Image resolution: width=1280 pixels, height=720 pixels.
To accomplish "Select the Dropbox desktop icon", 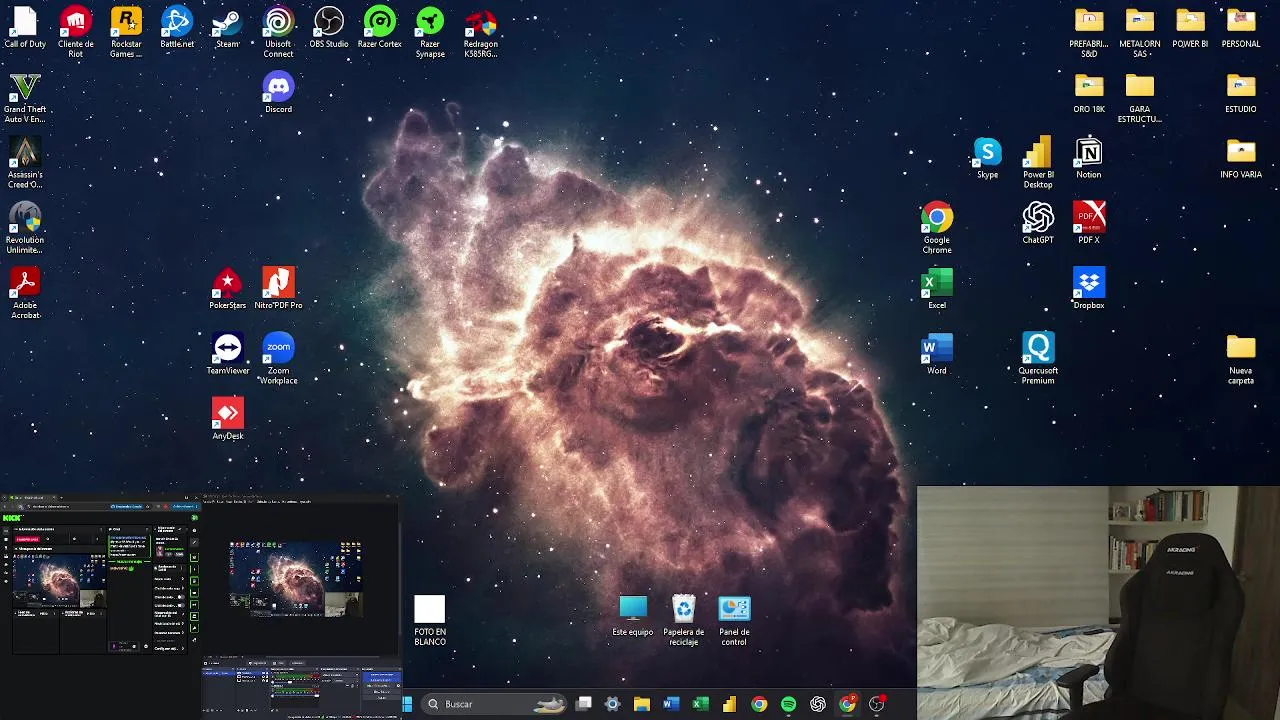I will point(1089,289).
